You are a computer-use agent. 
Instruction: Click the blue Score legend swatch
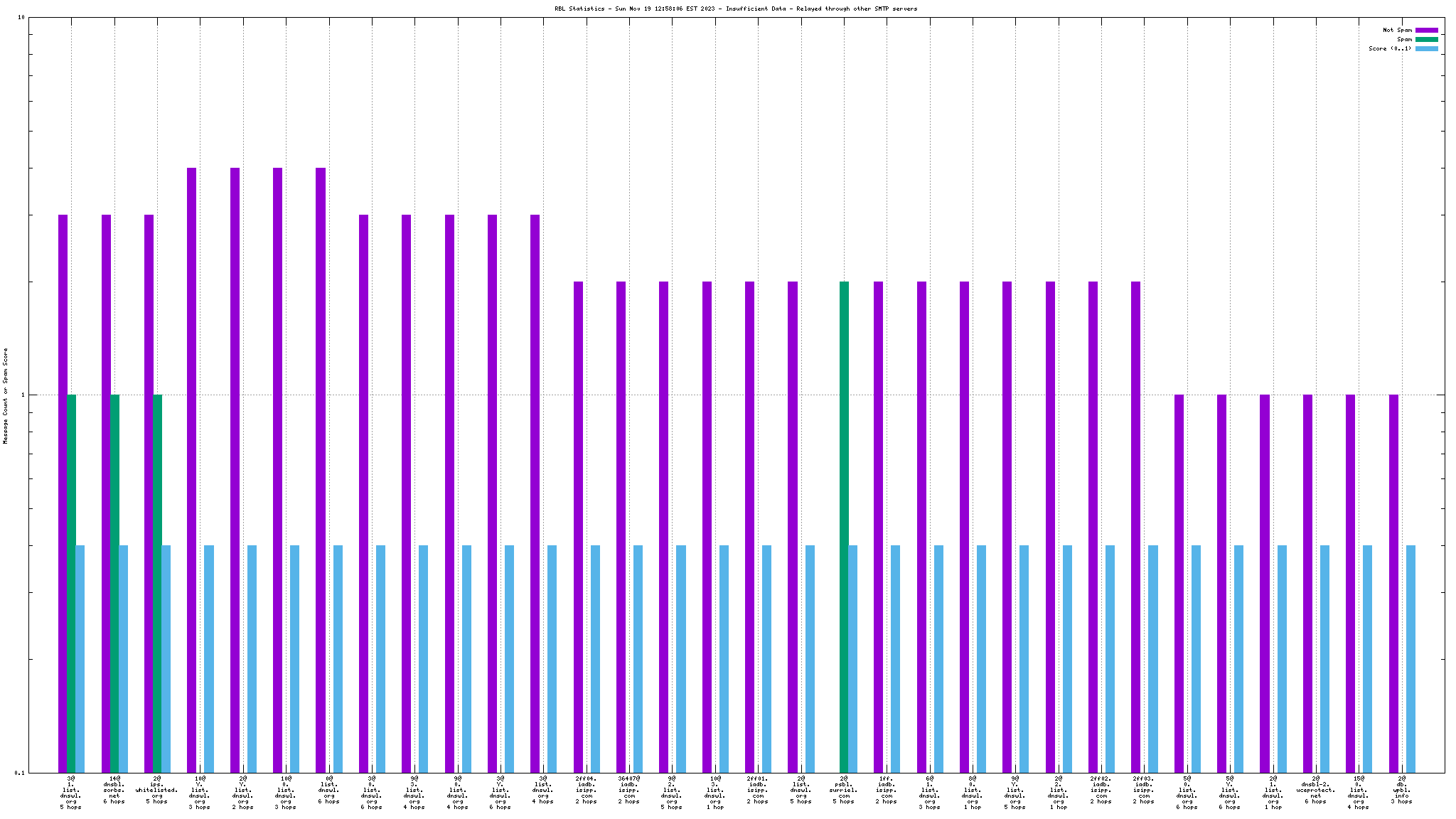1426,49
